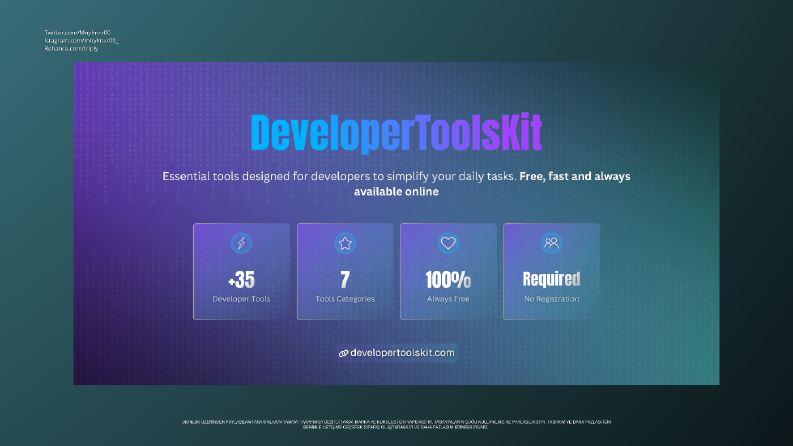Viewport: 793px width, 446px height.
Task: Click the lightning bolt icon above +35
Action: (241, 243)
